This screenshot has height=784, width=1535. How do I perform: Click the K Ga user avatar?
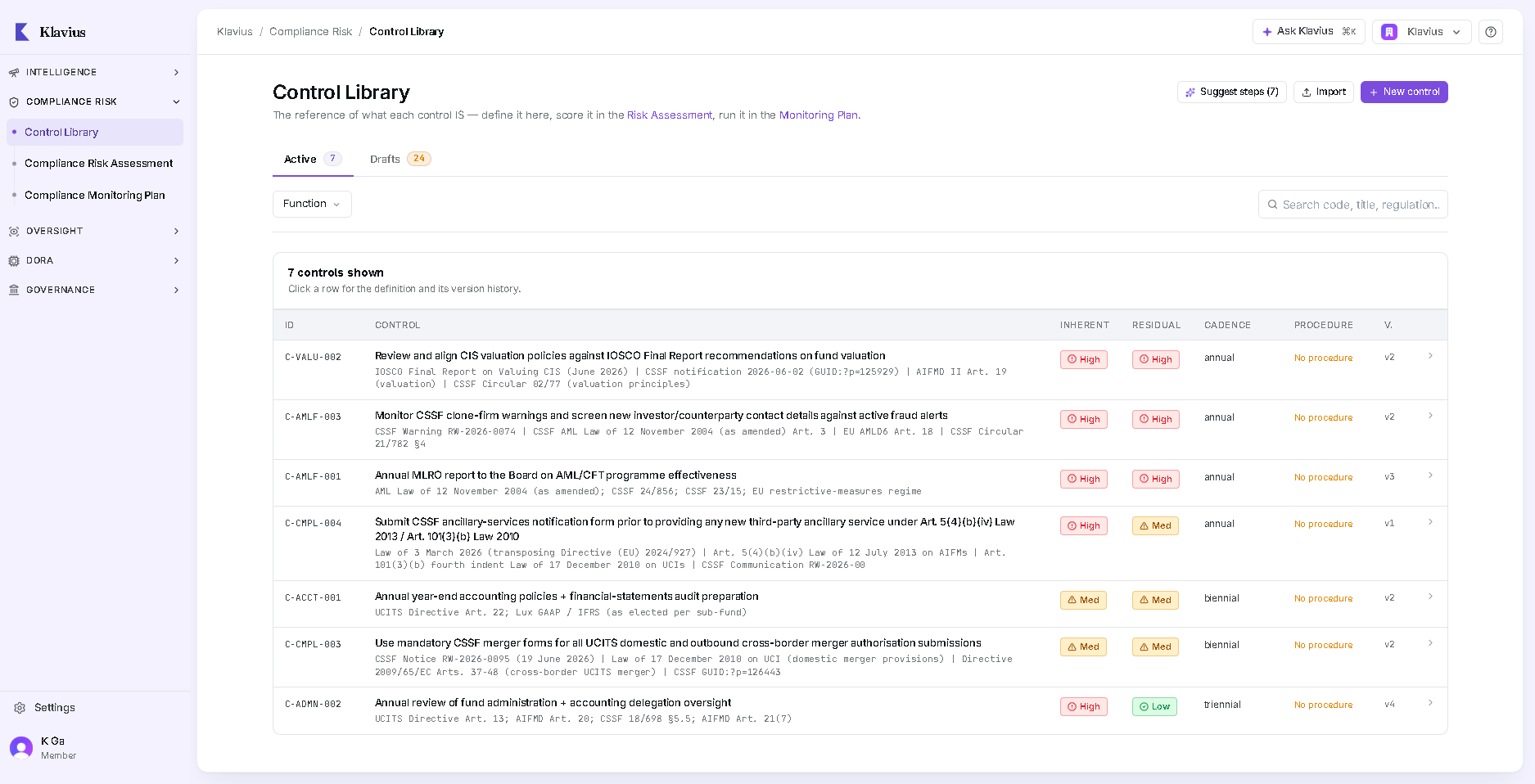21,747
